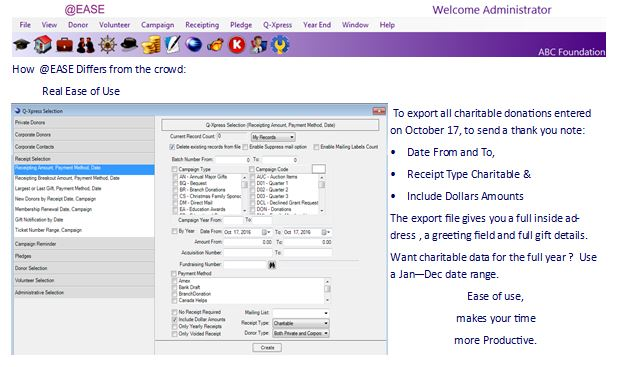Click the red-roof house toolbar icon
The height and width of the screenshot is (367, 619).
click(43, 44)
